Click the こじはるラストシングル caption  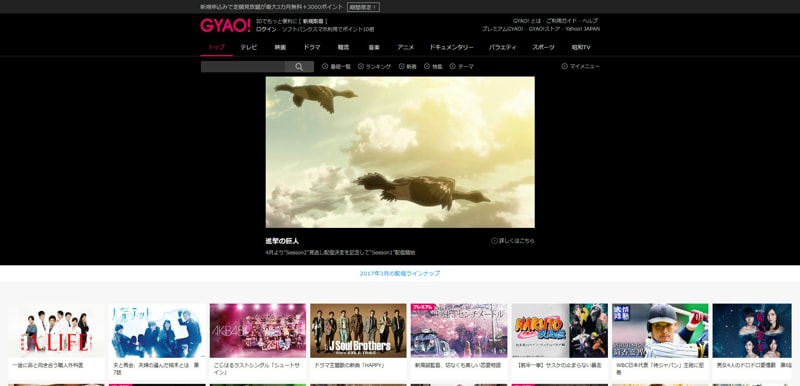pyautogui.click(x=257, y=369)
